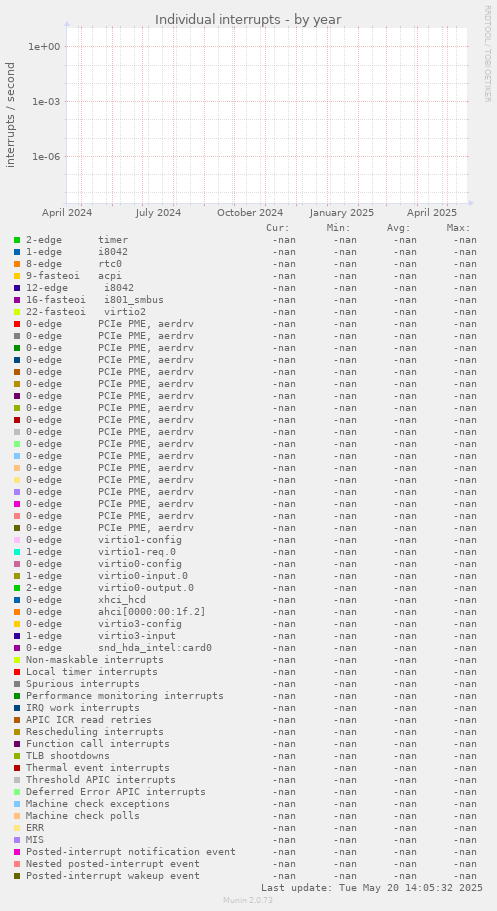
Task: Click the TLB shootdowns legend label
Action: pyautogui.click(x=67, y=755)
